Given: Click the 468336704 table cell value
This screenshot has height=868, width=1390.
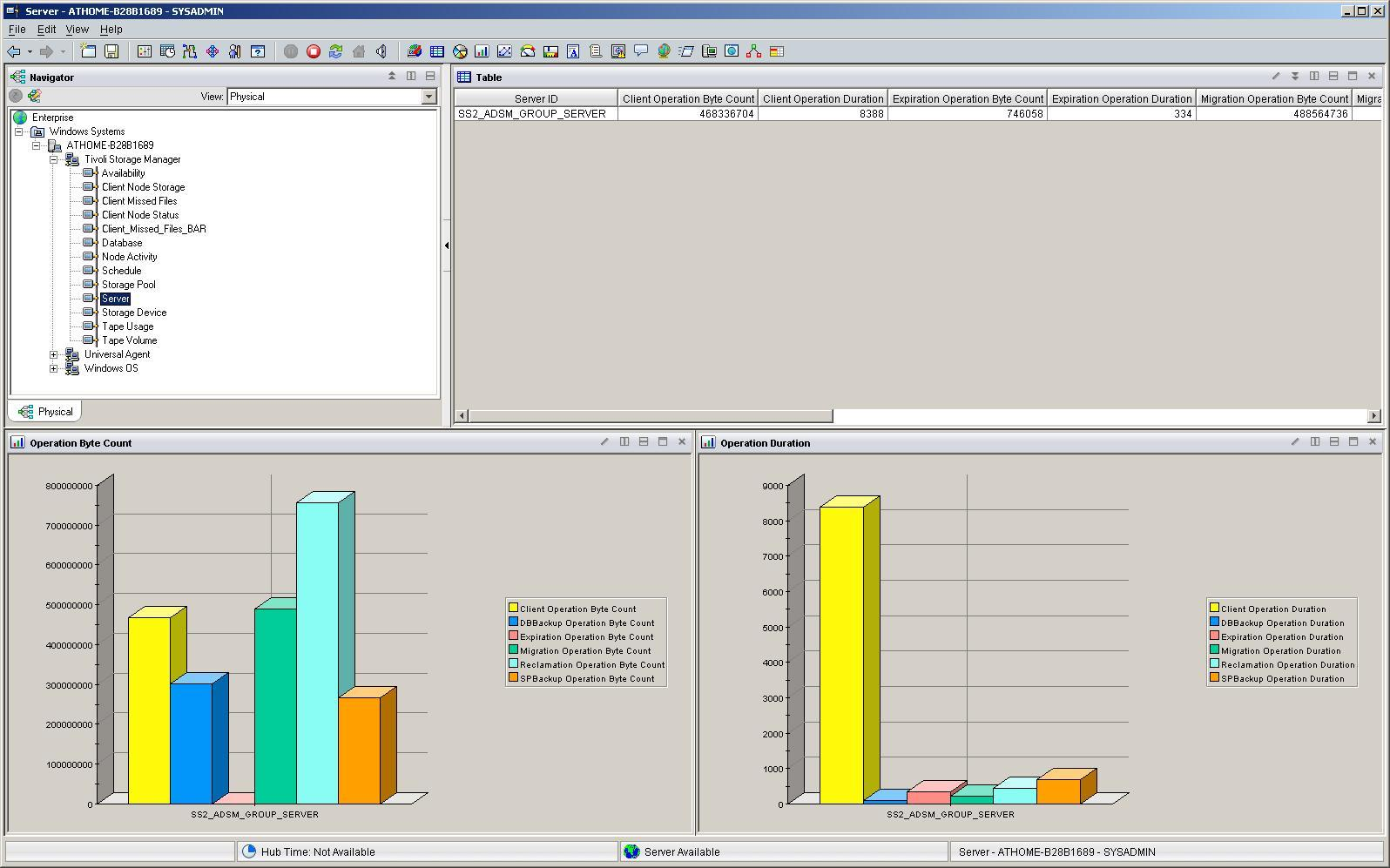Looking at the screenshot, I should click(x=688, y=114).
